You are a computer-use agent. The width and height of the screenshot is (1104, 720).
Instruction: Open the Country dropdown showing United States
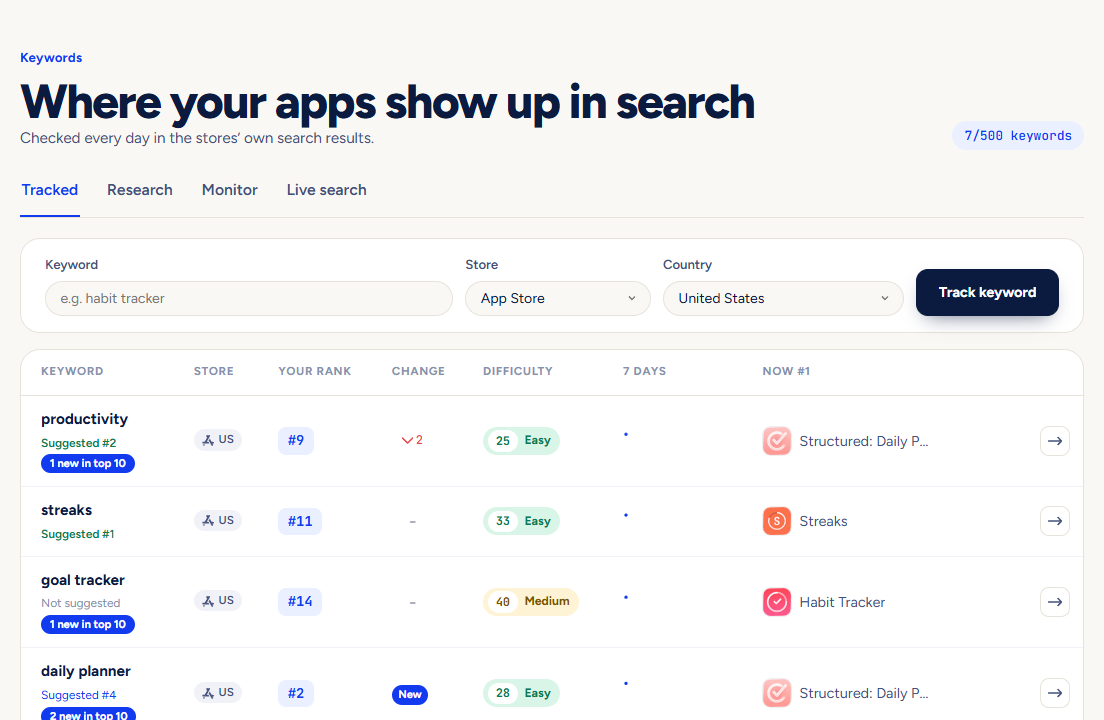783,298
